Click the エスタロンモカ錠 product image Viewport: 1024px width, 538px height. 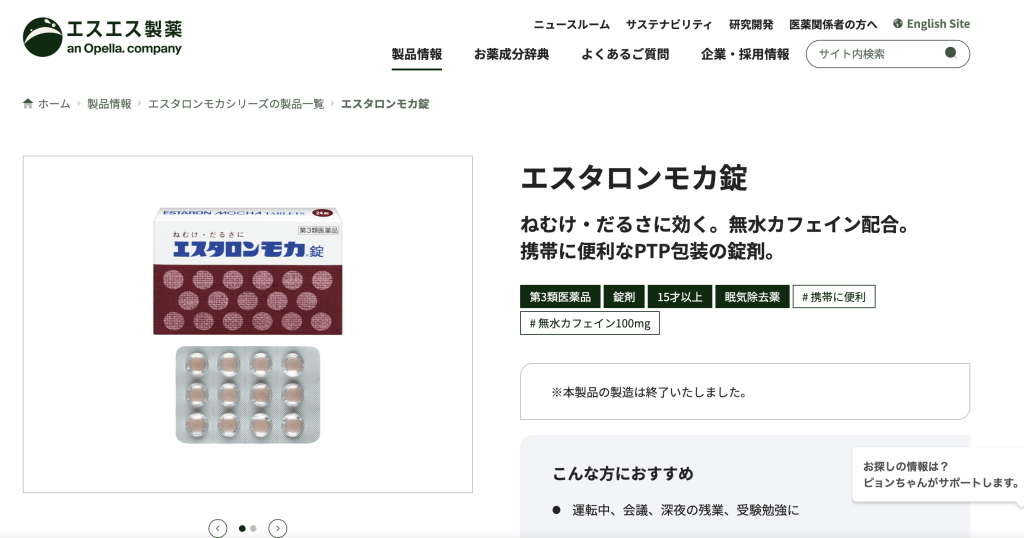pos(248,324)
